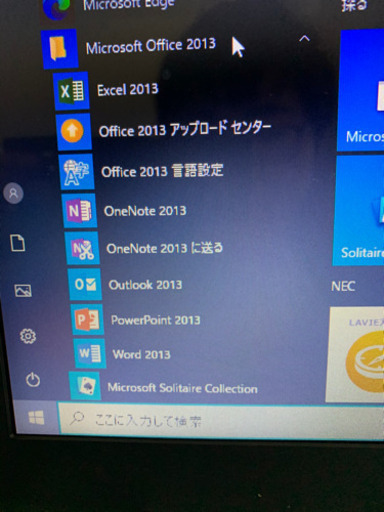Click the Microsoft Edge icon at list top
The width and height of the screenshot is (384, 512).
coord(57,9)
